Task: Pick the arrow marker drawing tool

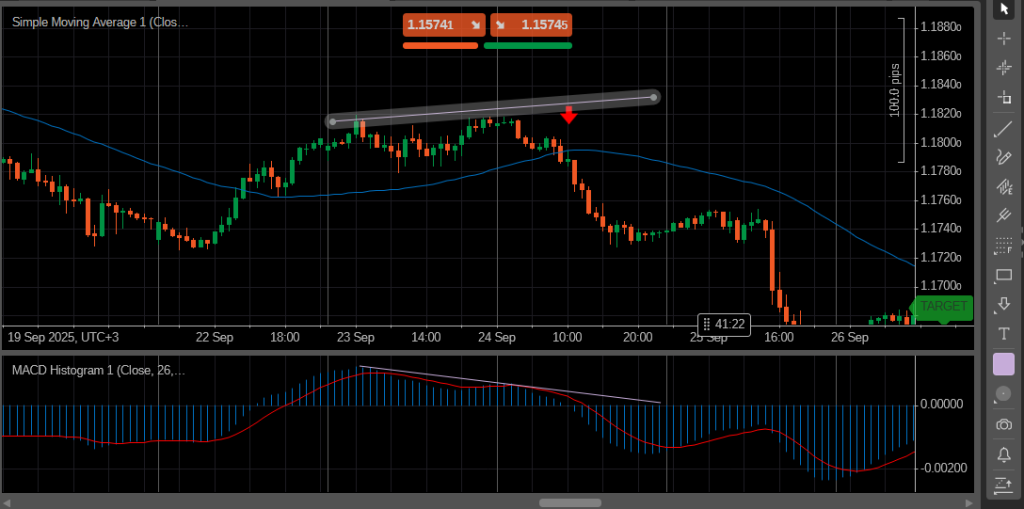Action: point(1004,304)
